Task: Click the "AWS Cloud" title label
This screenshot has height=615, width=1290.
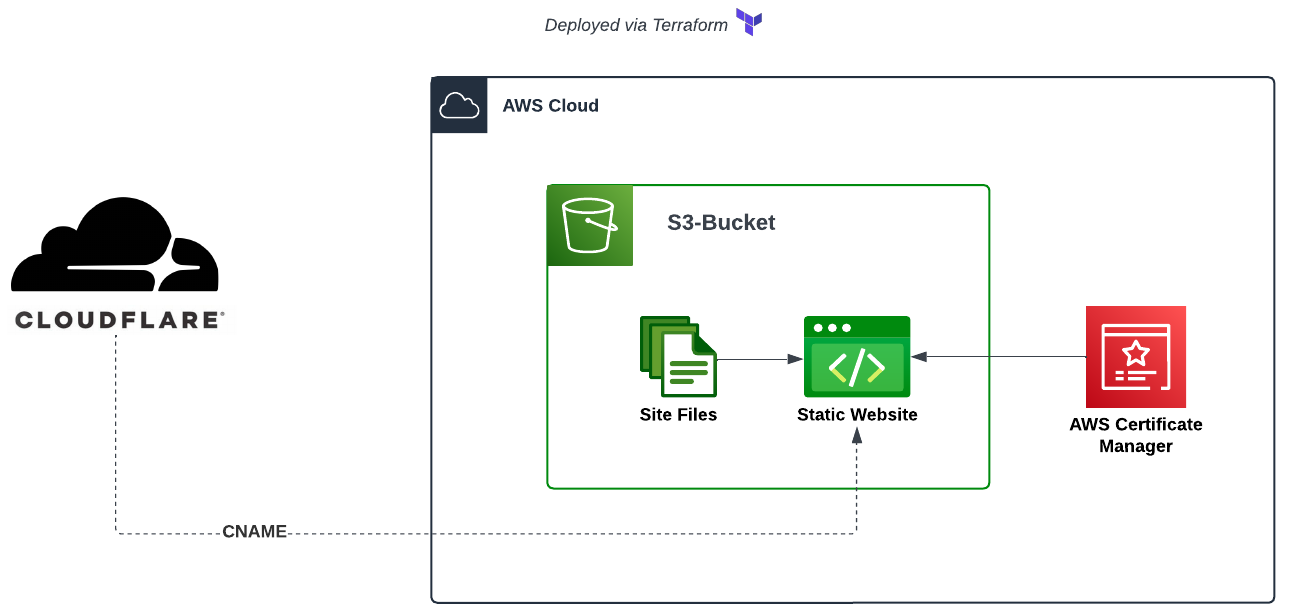Action: (550, 105)
